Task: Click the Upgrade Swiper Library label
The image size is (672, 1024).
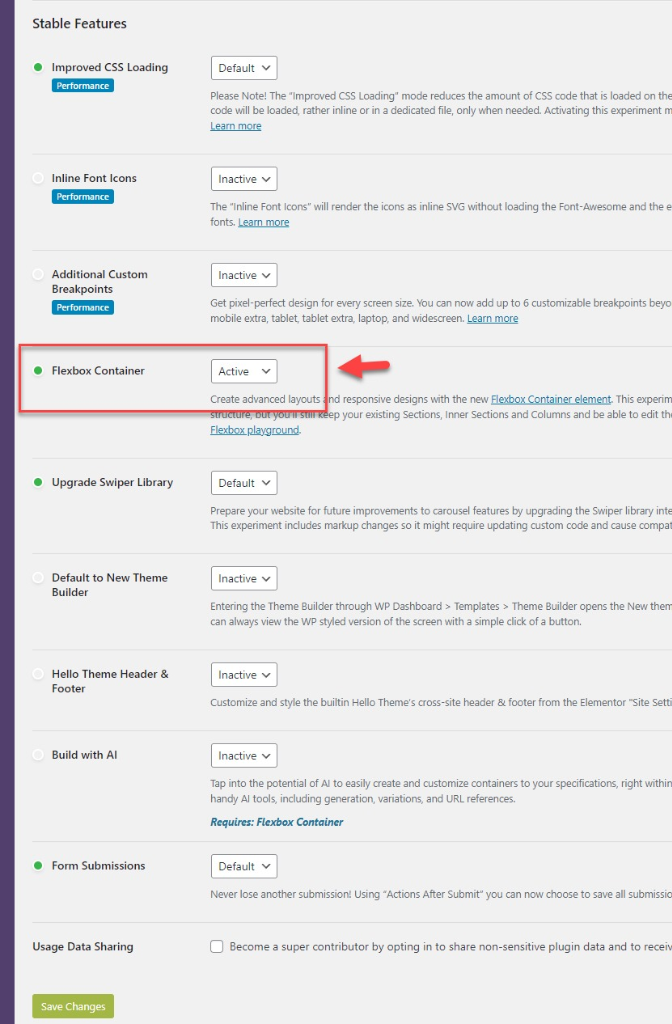Action: tap(112, 482)
